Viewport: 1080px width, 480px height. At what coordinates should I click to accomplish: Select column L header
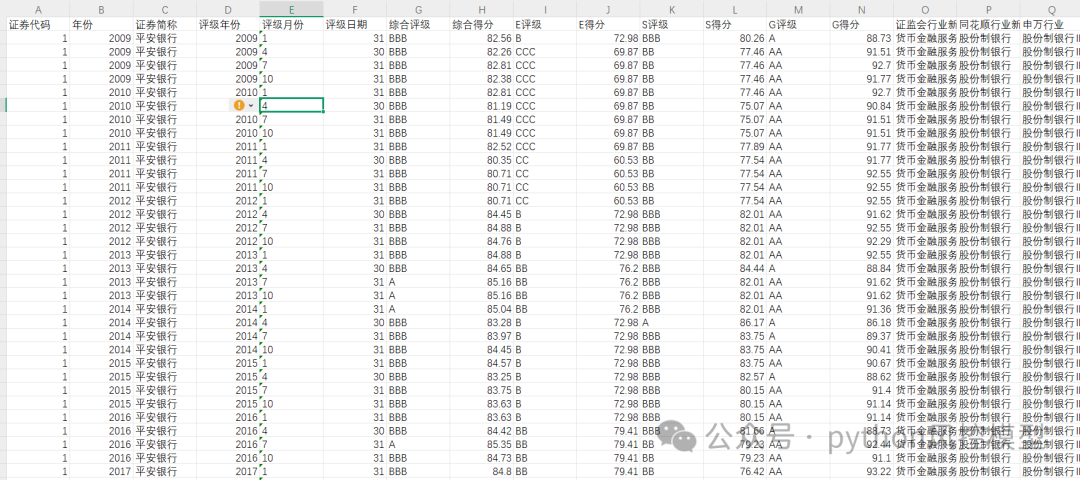(x=735, y=10)
